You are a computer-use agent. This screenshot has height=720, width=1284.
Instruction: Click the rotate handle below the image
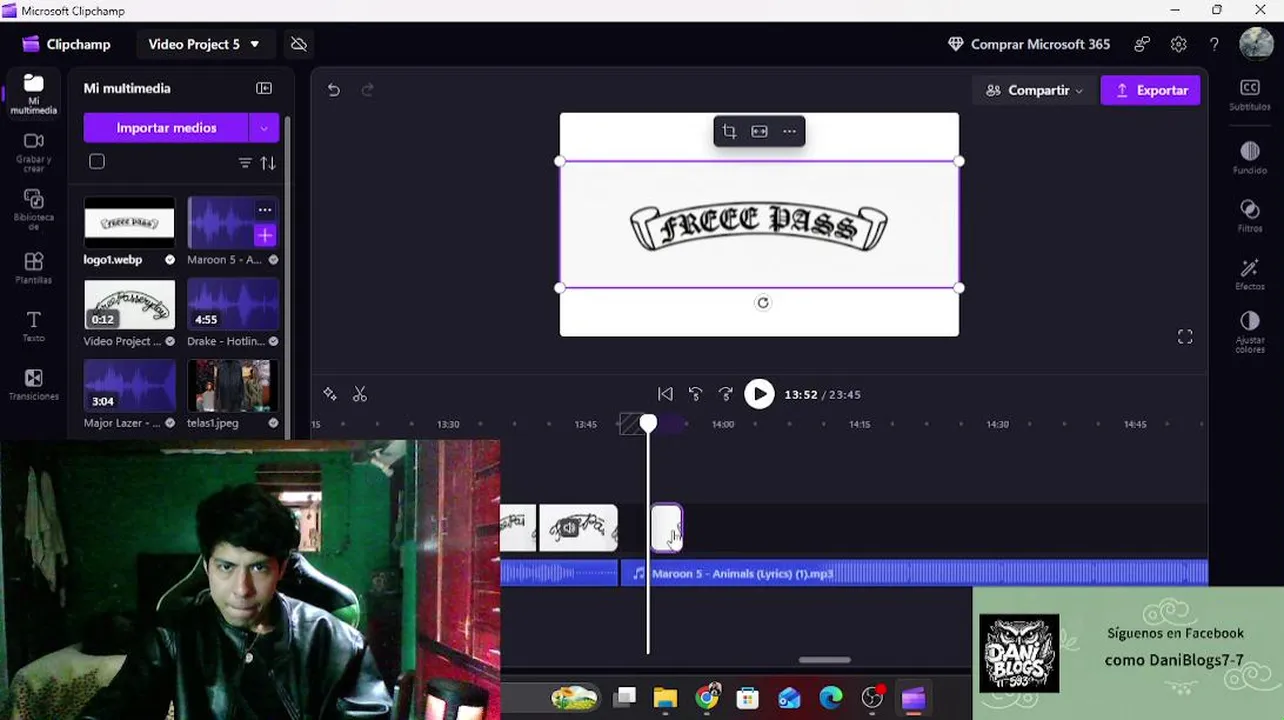pos(763,303)
